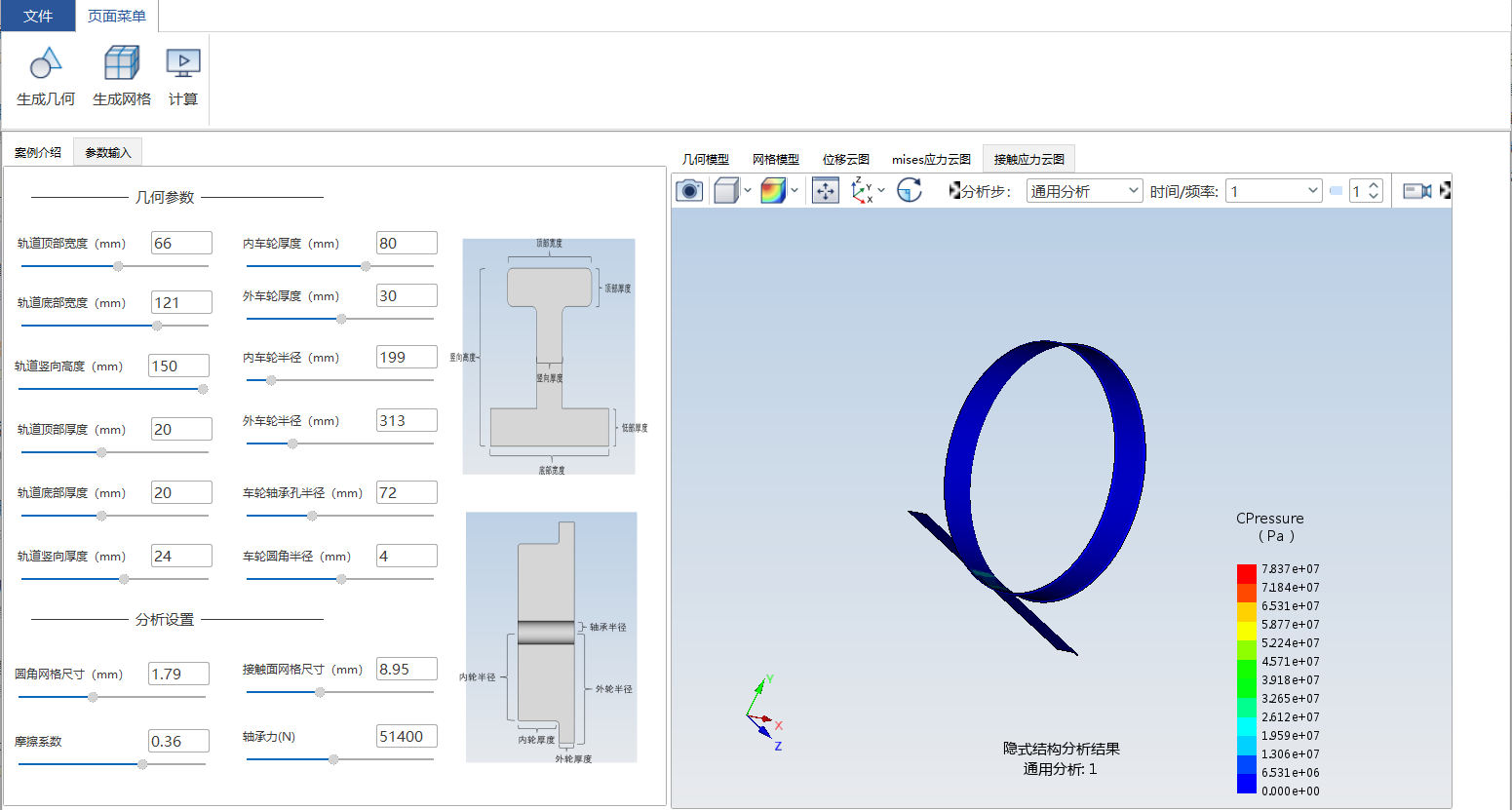This screenshot has height=810, width=1512.
Task: Expand the cube display mode dropdown arrow
Action: tap(748, 191)
